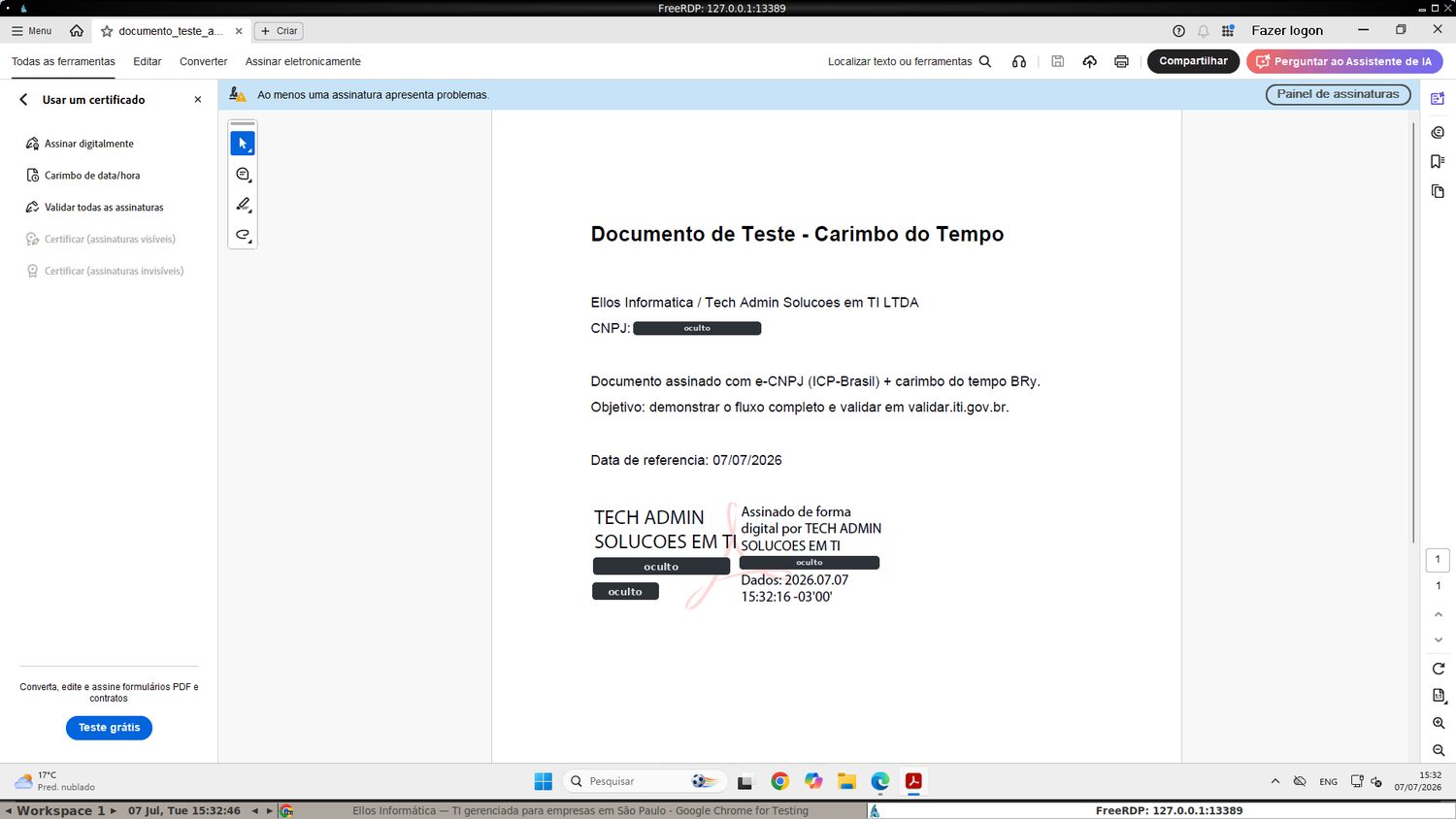The height and width of the screenshot is (819, 1456).
Task: Open Painel de assinaturas
Action: [1338, 94]
